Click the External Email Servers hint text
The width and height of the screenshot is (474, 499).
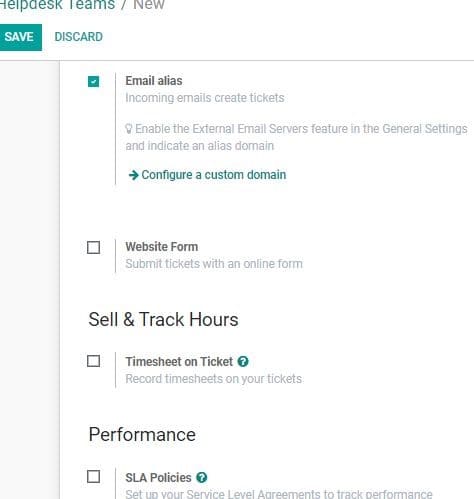pyautogui.click(x=296, y=137)
